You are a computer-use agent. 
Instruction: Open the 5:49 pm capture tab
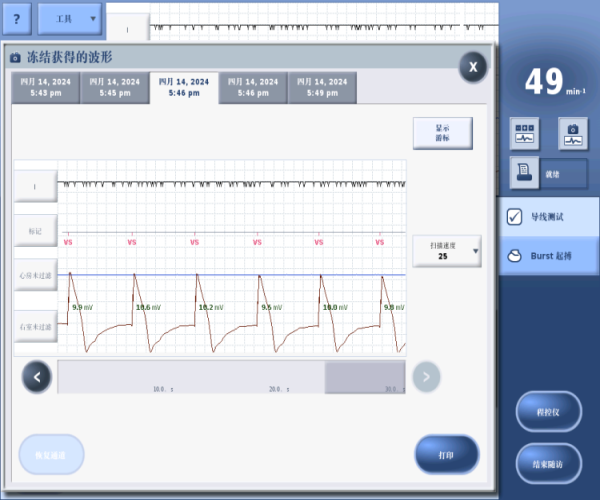322,87
